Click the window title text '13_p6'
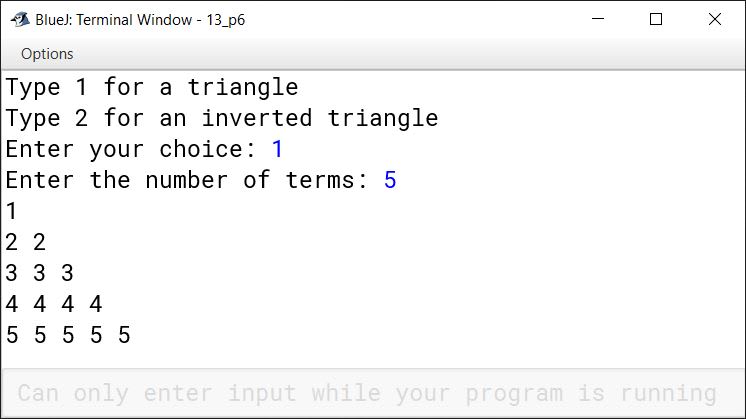Viewport: 746px width, 419px height. [226, 20]
